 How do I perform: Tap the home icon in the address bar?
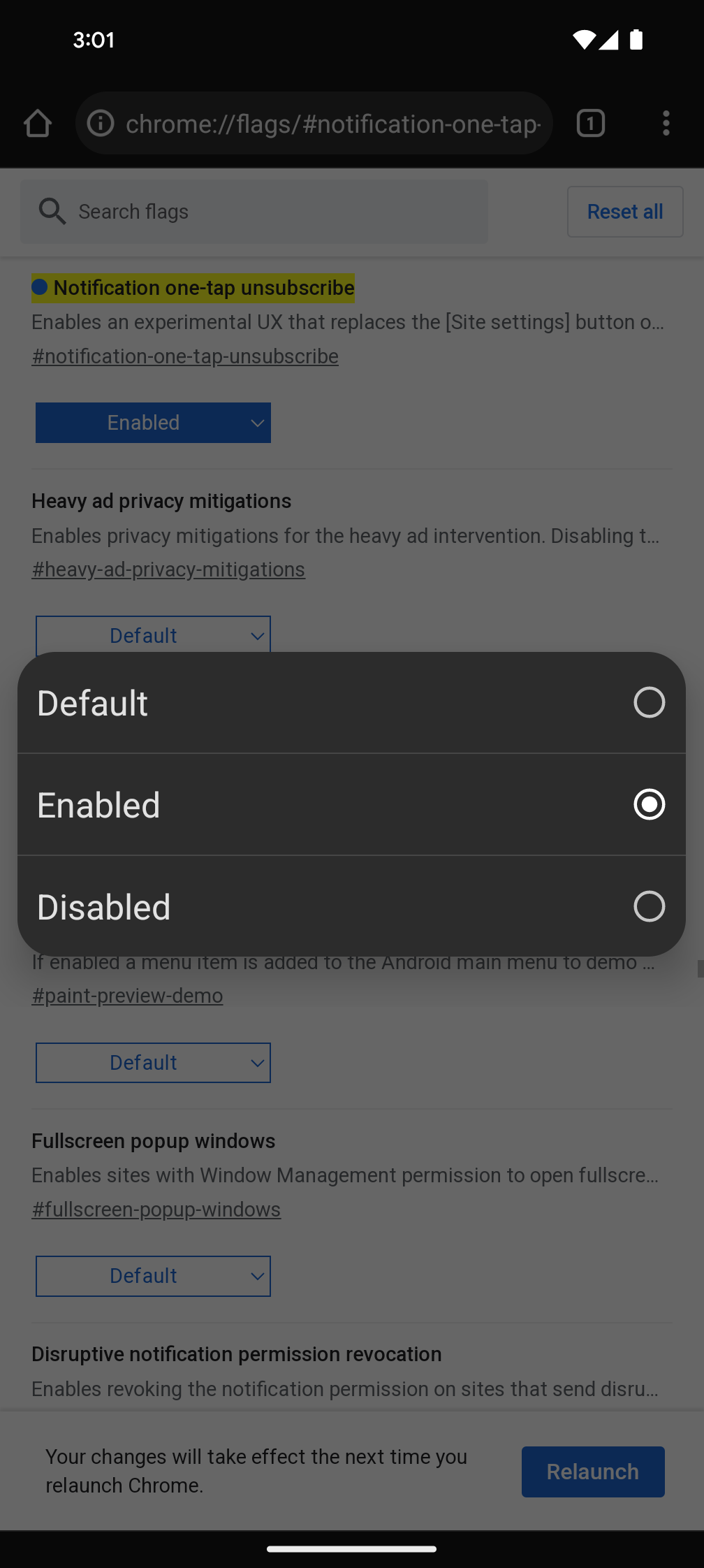[x=38, y=123]
